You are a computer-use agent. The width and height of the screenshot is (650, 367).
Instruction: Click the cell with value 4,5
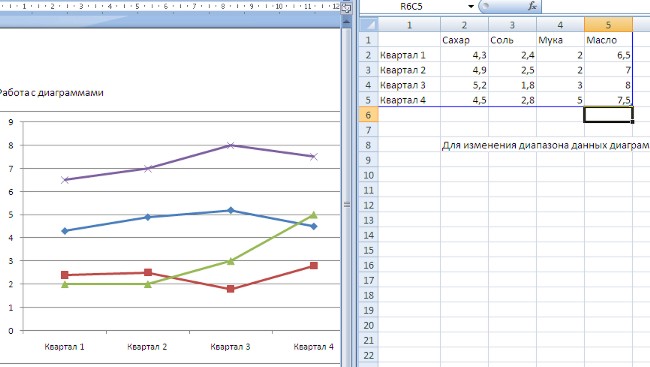pos(464,100)
